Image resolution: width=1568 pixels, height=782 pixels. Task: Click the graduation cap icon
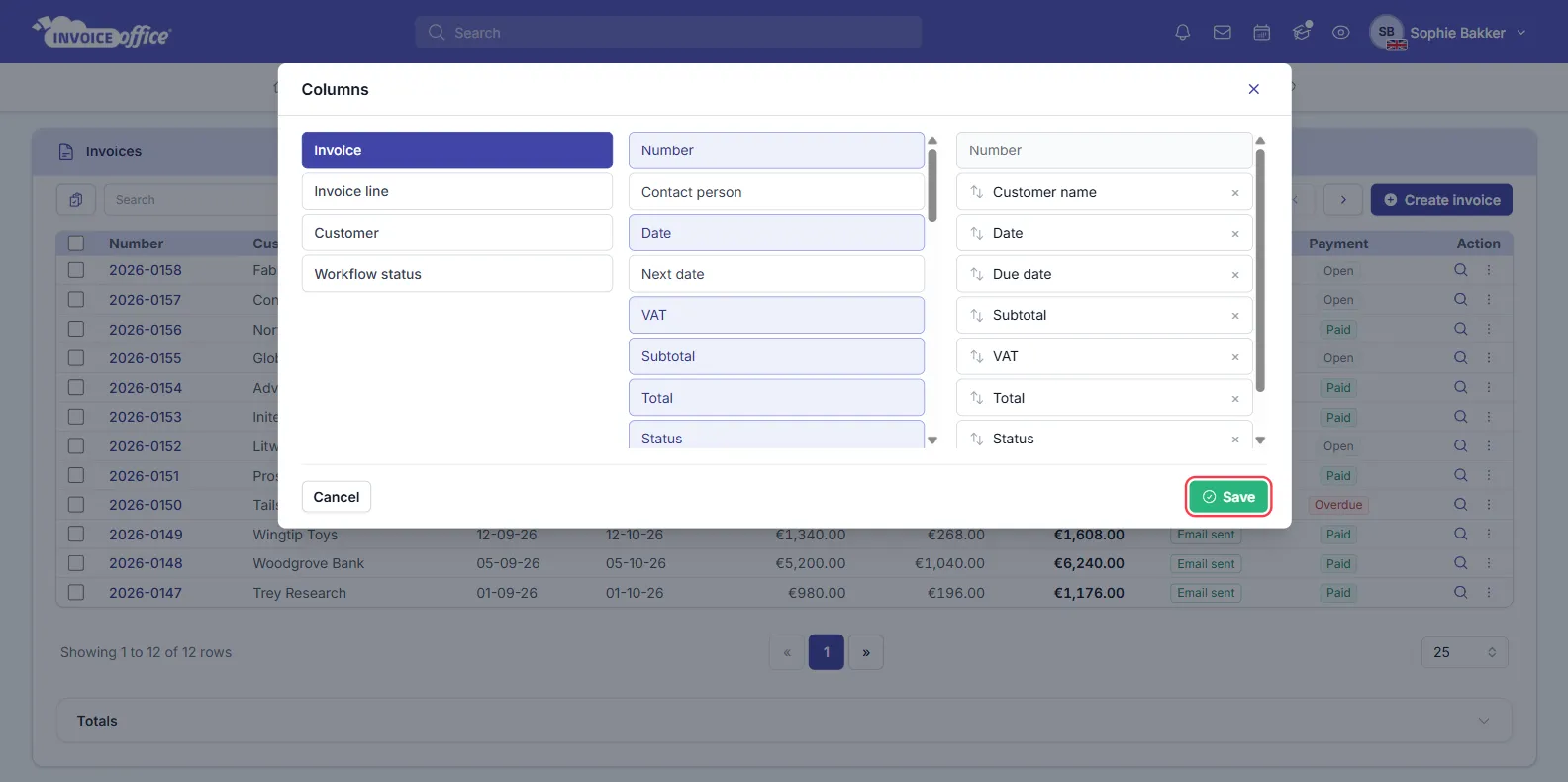click(x=1302, y=32)
